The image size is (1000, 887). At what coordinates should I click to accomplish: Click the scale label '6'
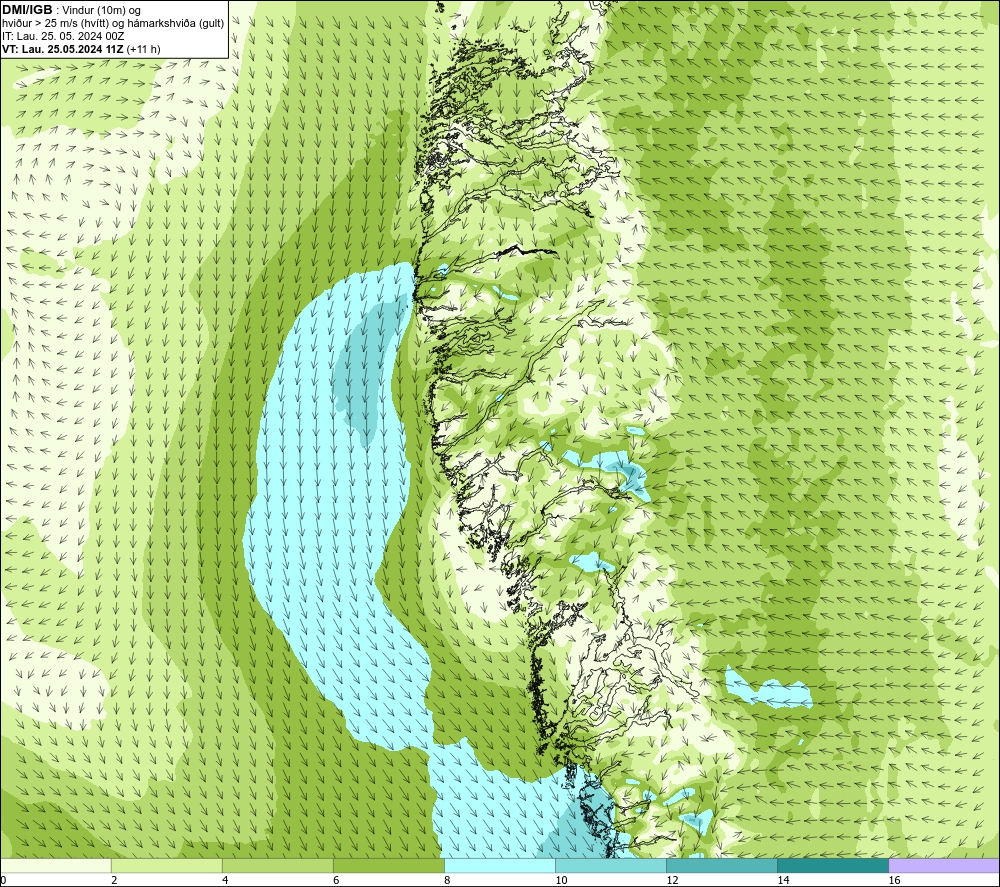point(336,881)
